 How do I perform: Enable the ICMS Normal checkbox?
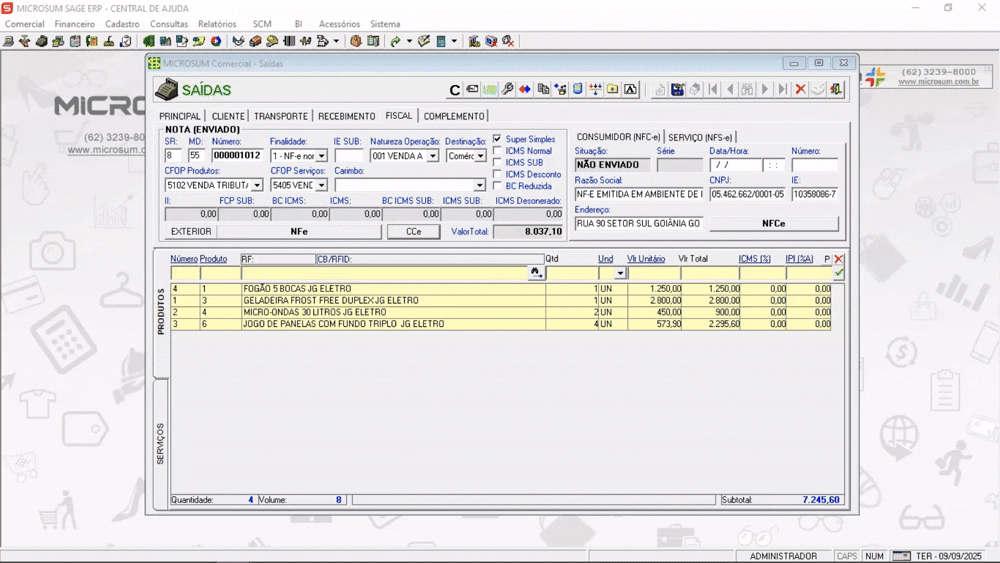pos(498,151)
